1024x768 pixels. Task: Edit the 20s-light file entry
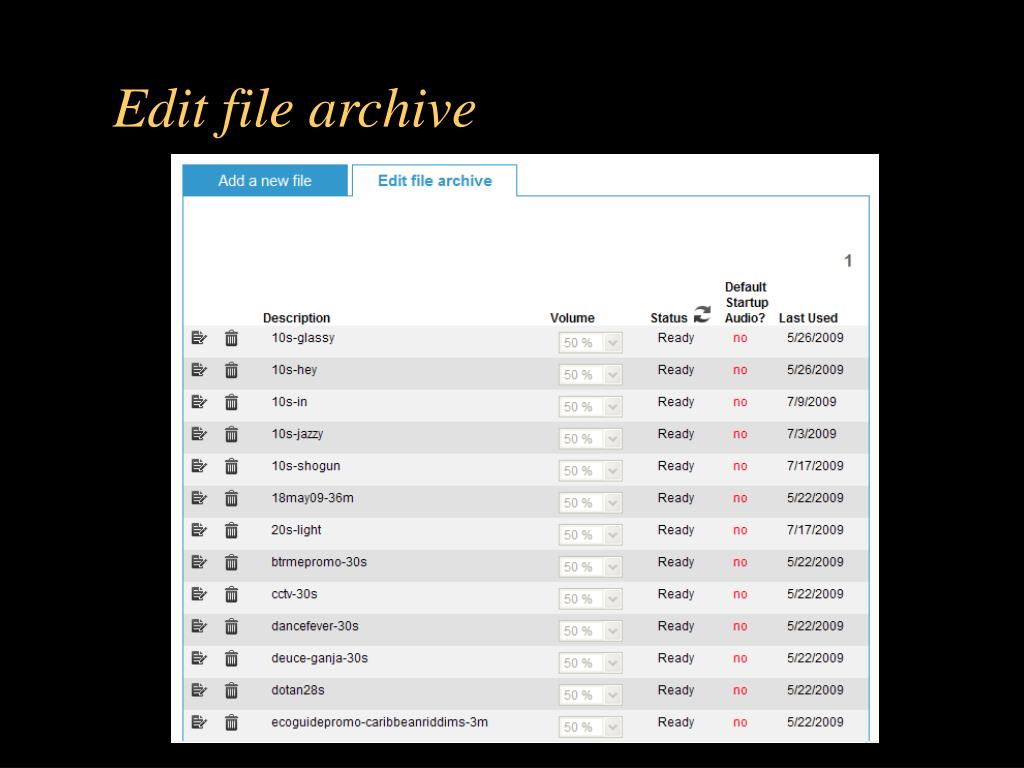coord(199,530)
